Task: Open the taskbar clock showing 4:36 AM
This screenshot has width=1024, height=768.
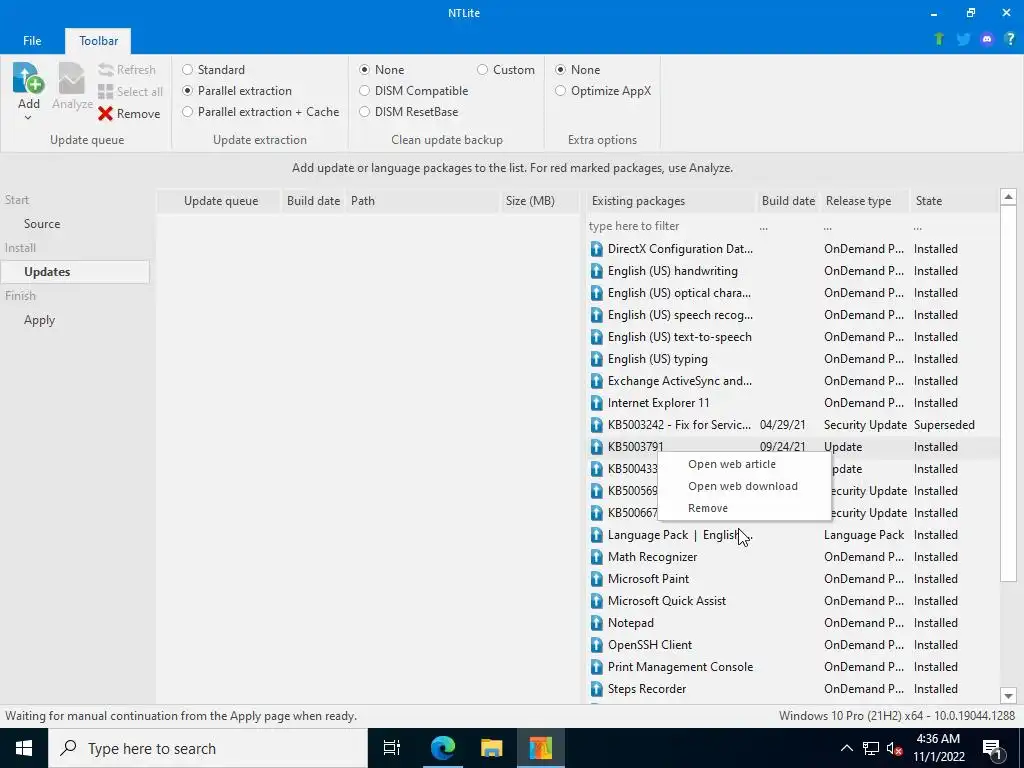Action: (938, 748)
